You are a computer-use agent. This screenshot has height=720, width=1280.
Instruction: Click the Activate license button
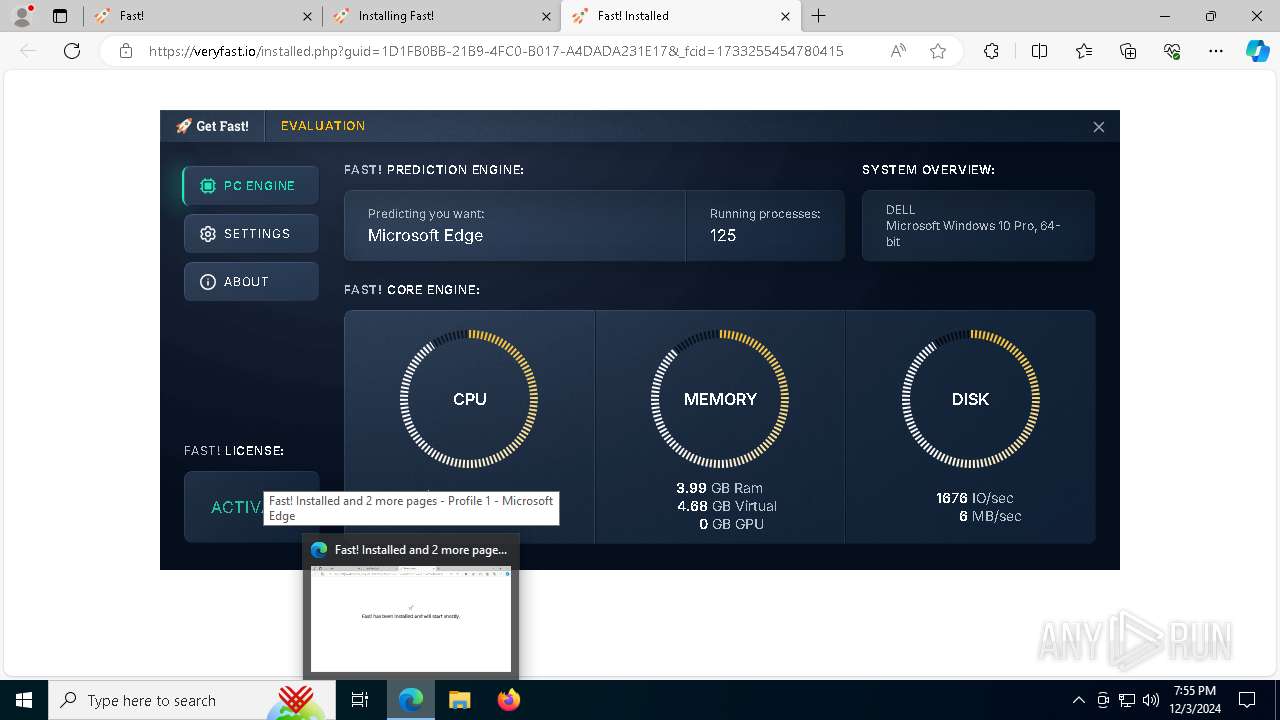251,507
